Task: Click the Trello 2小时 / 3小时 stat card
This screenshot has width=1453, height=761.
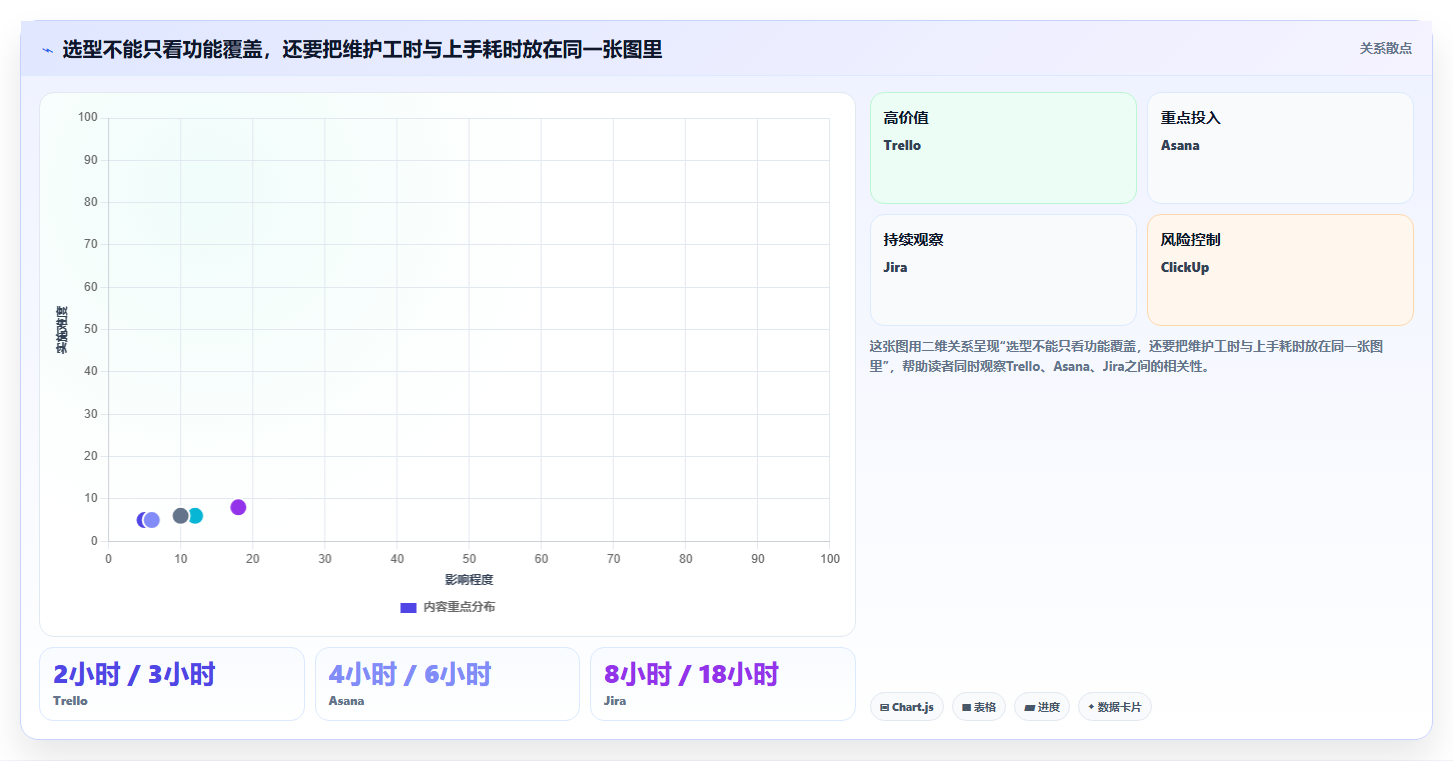Action: (172, 684)
